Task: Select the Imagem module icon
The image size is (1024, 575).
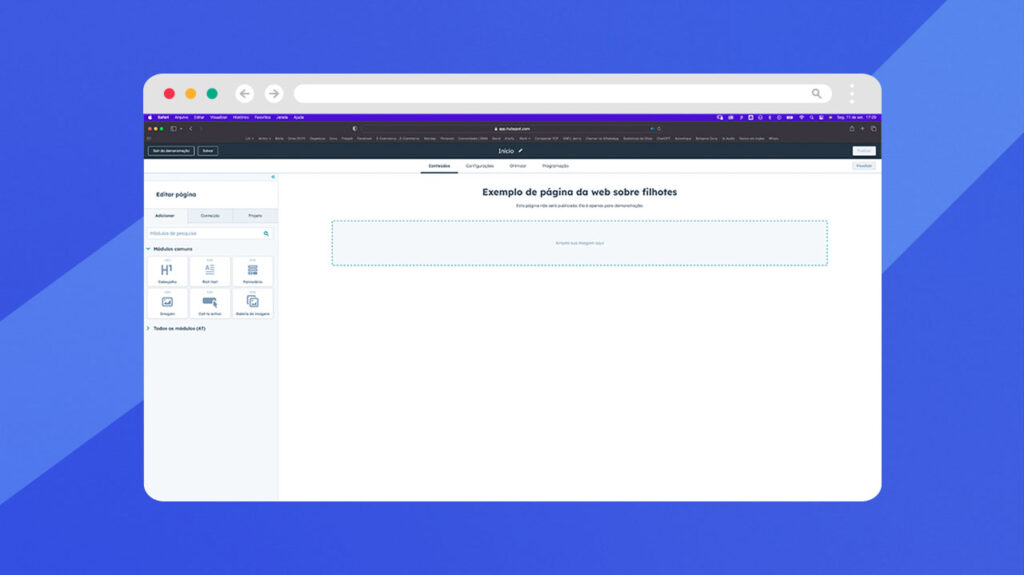Action: [167, 302]
